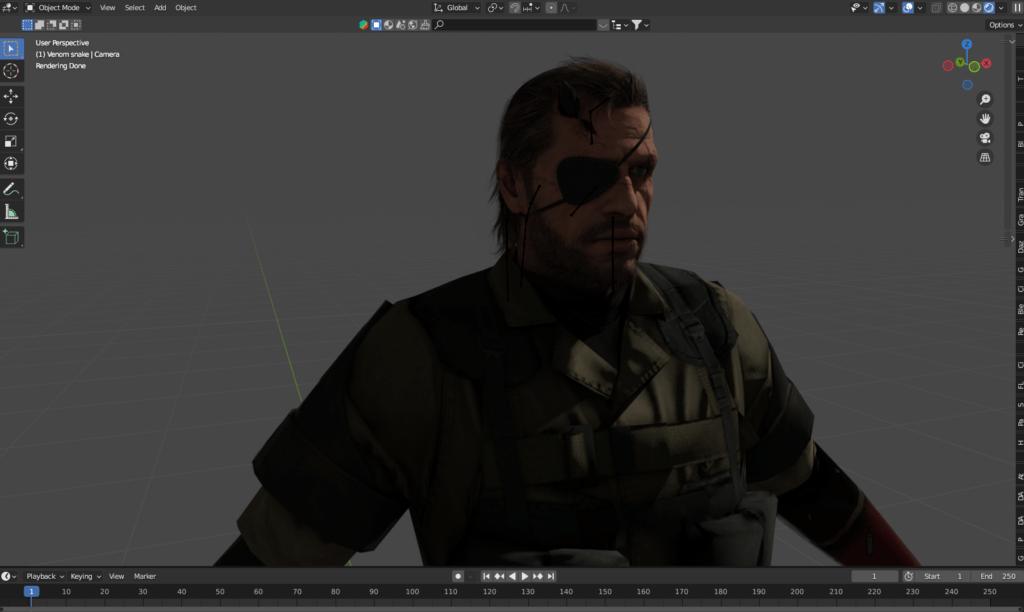Open the Playback menu in the timeline
This screenshot has width=1024, height=612.
(44, 576)
